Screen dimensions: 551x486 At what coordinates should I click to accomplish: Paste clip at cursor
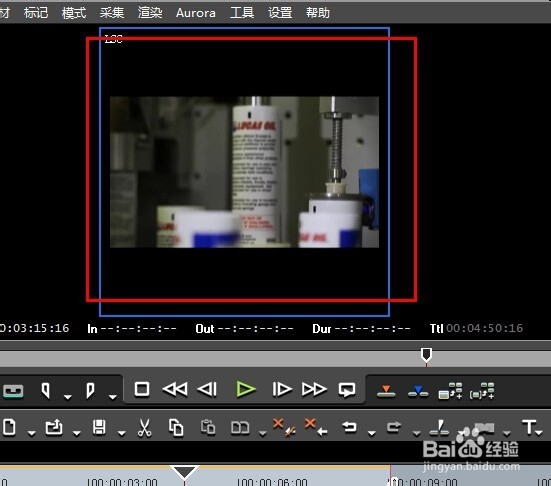point(208,427)
